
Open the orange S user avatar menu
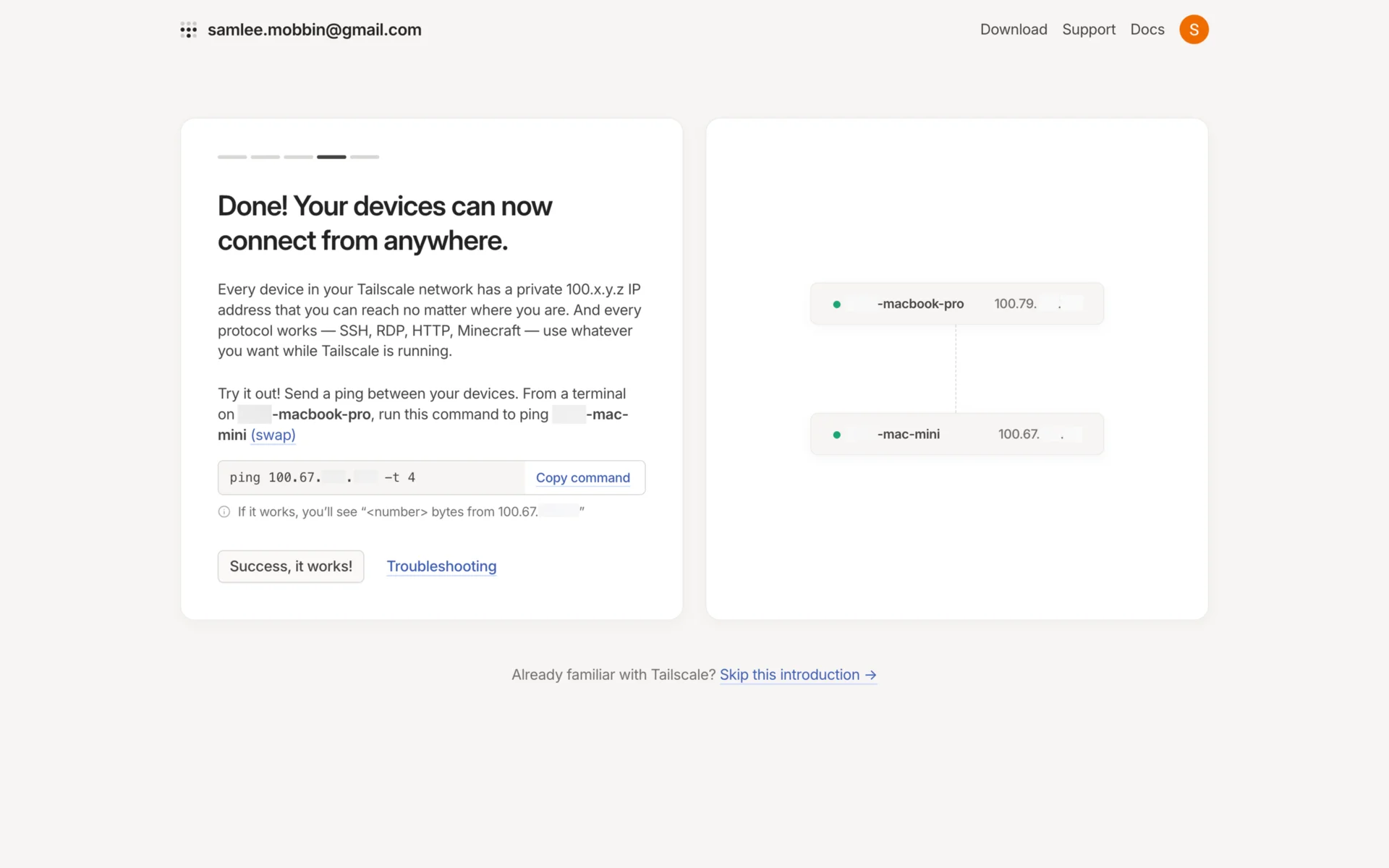pyautogui.click(x=1194, y=30)
